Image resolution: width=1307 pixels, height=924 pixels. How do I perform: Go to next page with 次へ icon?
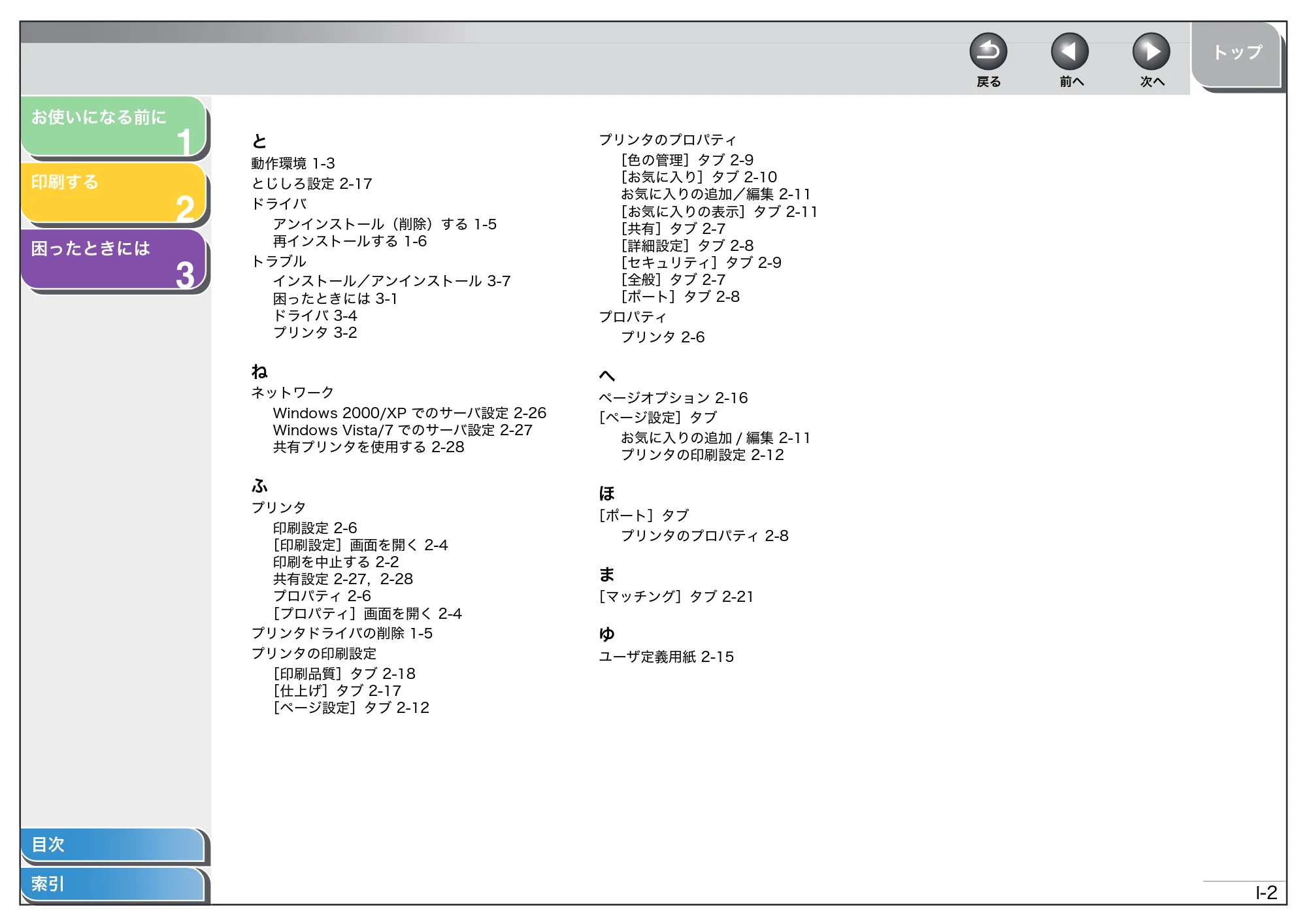coord(1151,52)
